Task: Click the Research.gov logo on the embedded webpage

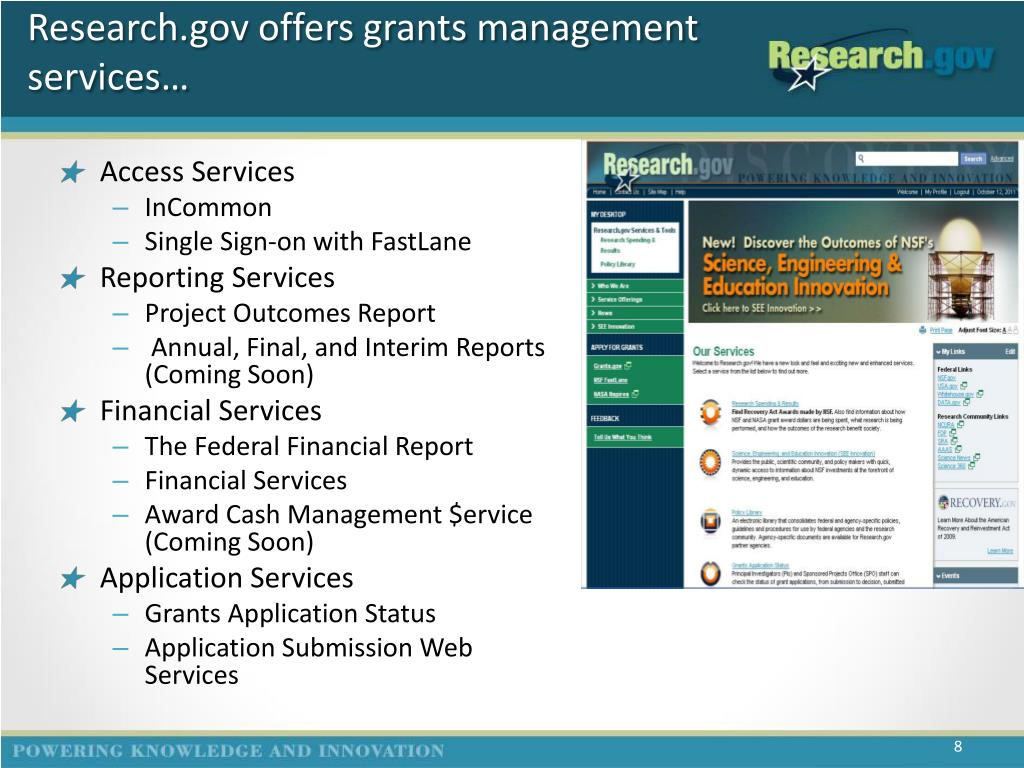Action: [x=667, y=168]
